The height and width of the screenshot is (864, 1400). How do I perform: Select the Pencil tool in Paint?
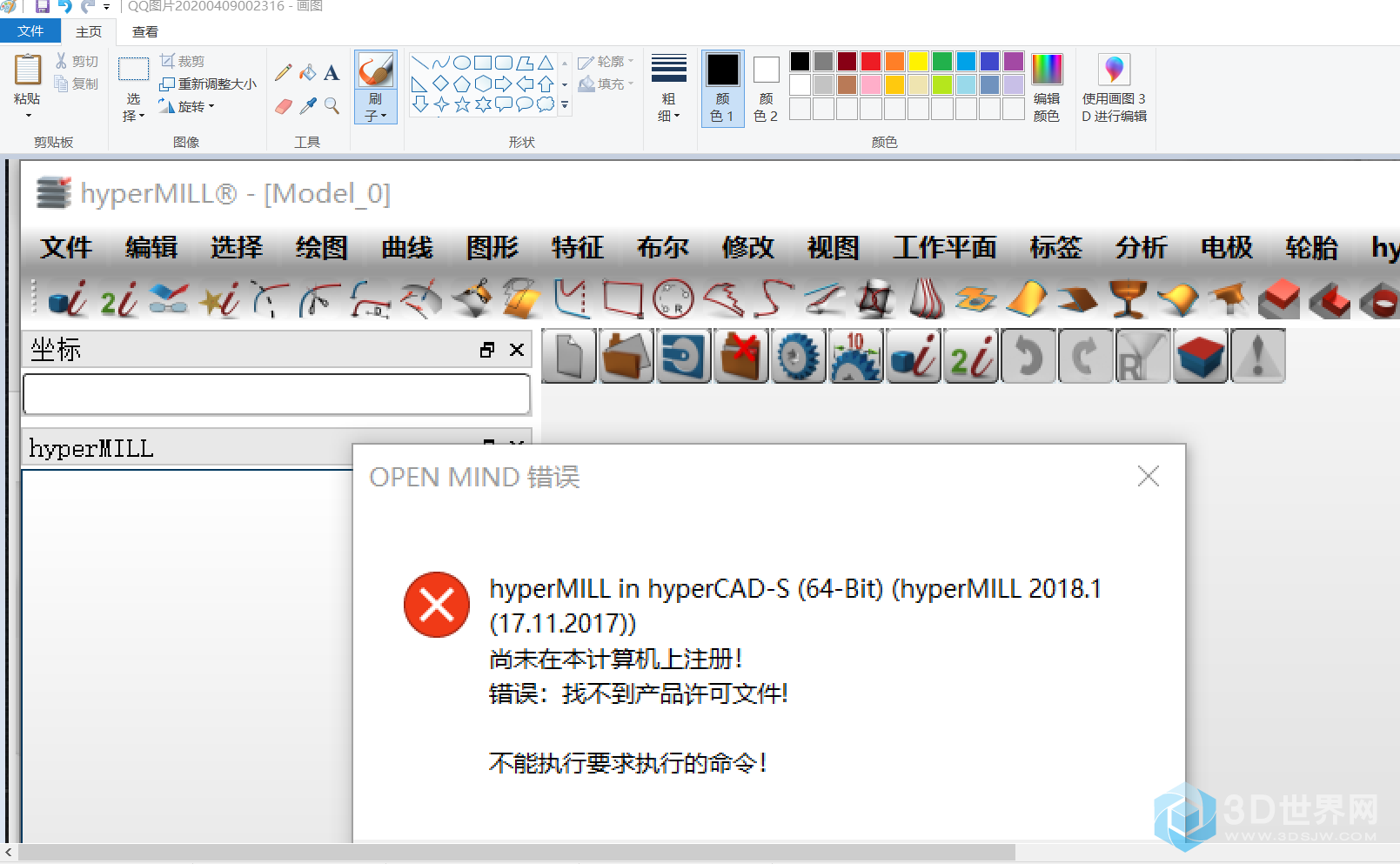[284, 73]
